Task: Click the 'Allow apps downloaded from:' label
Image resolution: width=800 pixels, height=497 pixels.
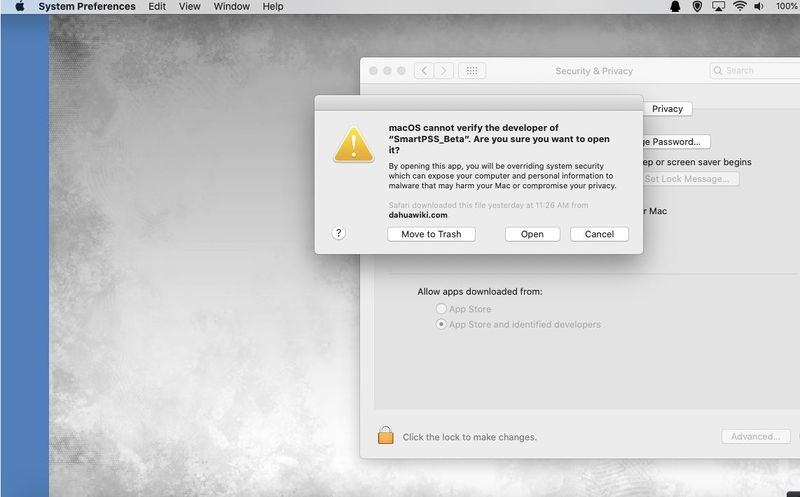Action: (480, 291)
